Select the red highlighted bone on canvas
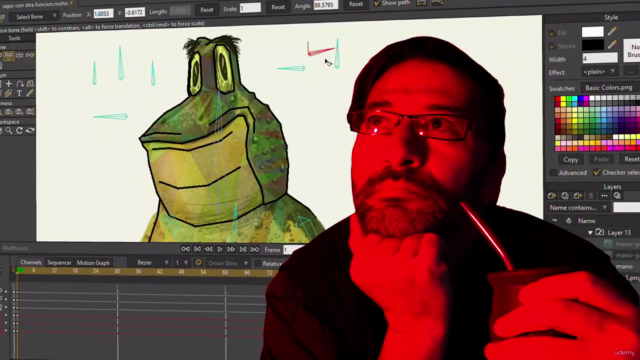Screen dimensions: 640x360 [x=321, y=51]
